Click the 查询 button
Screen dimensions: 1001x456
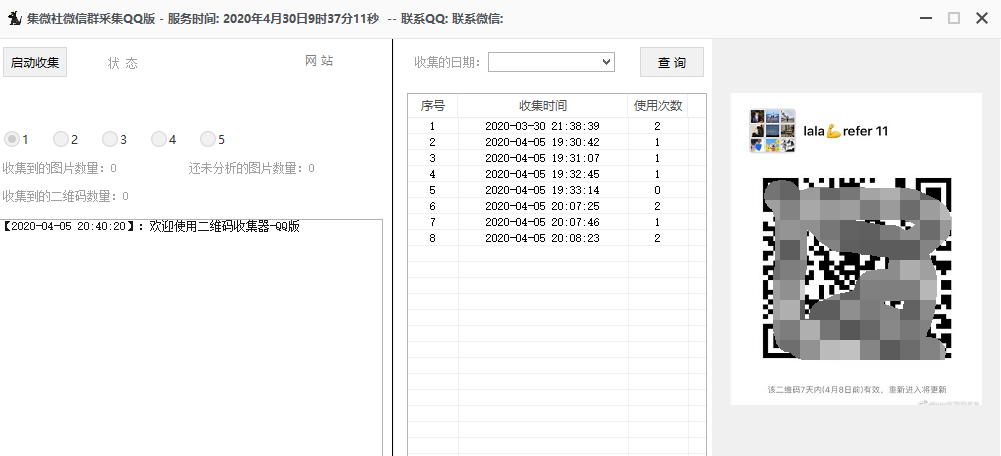[x=672, y=62]
